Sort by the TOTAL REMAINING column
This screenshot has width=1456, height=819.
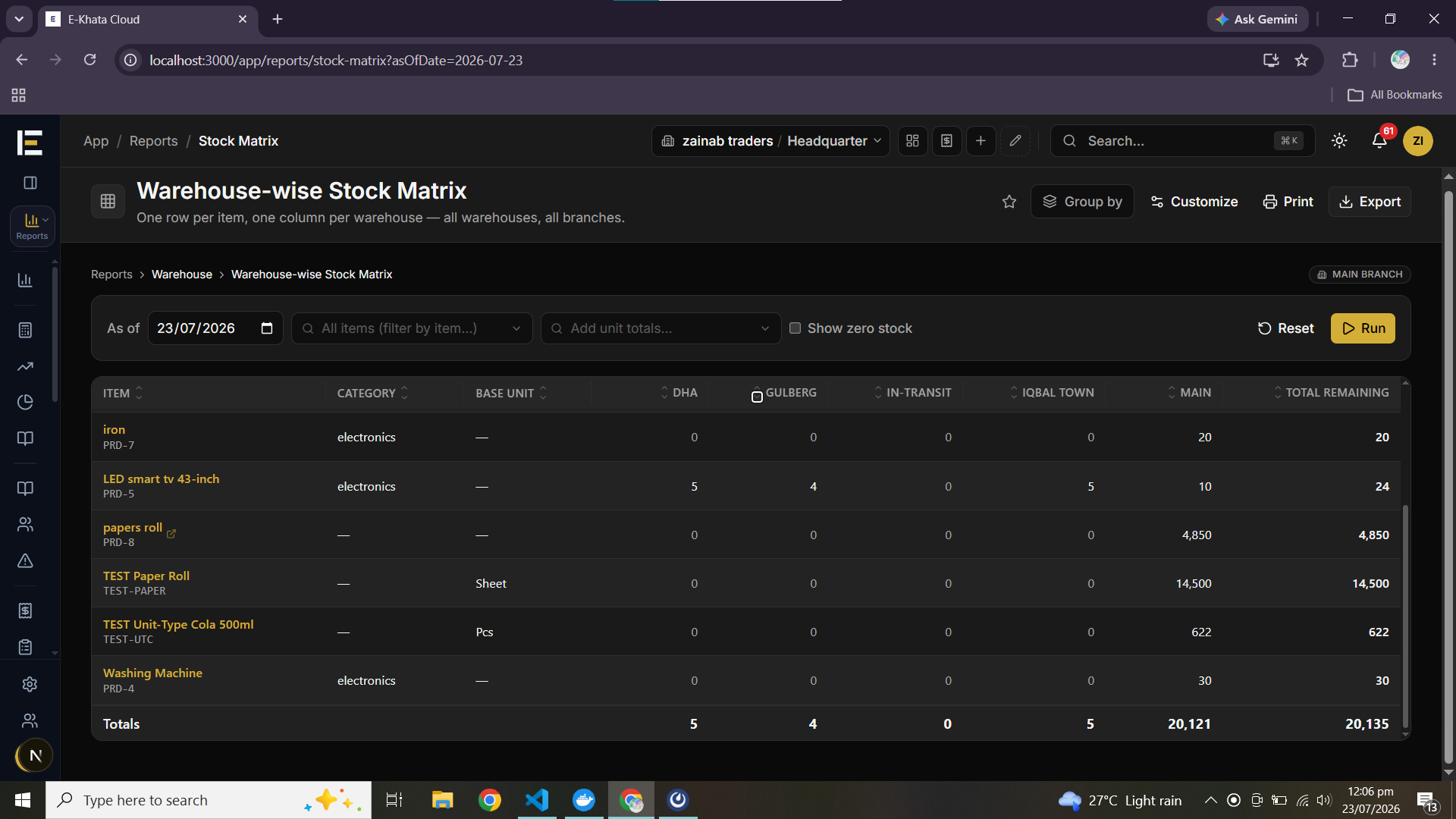point(1331,393)
